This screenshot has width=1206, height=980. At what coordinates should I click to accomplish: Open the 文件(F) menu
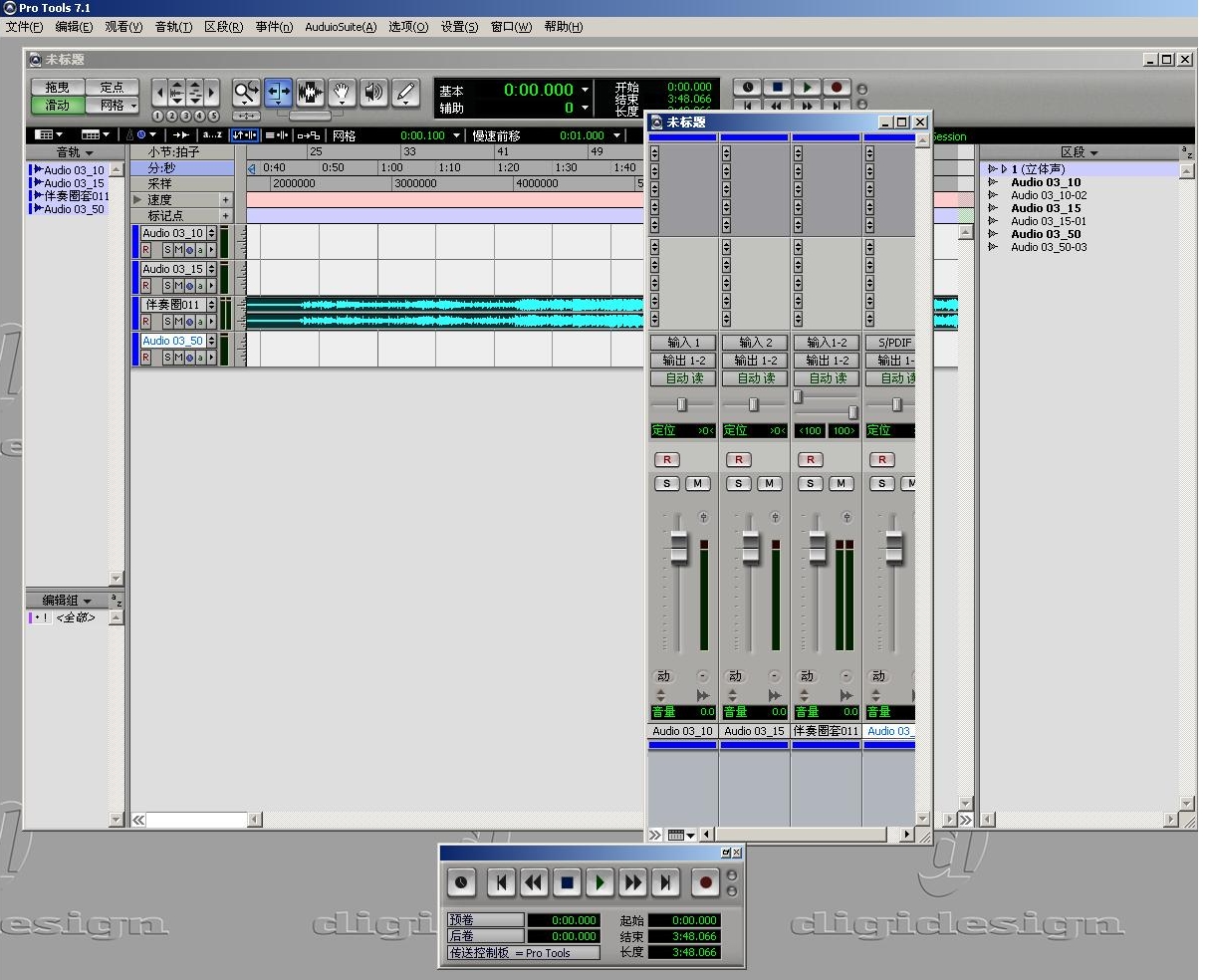click(24, 27)
